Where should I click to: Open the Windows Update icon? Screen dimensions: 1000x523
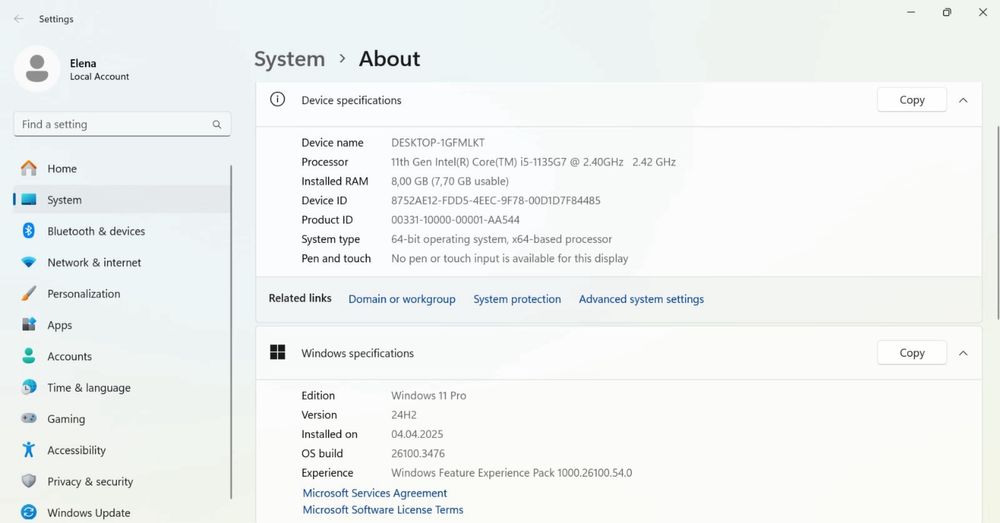tap(29, 513)
